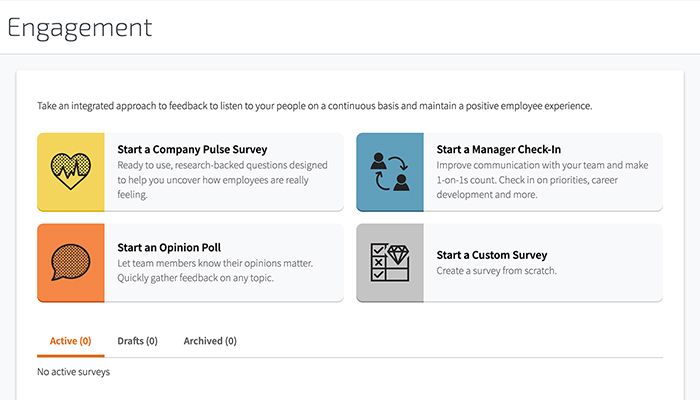Click the Engagement page heading
Viewport: 700px width, 400px height.
80,27
